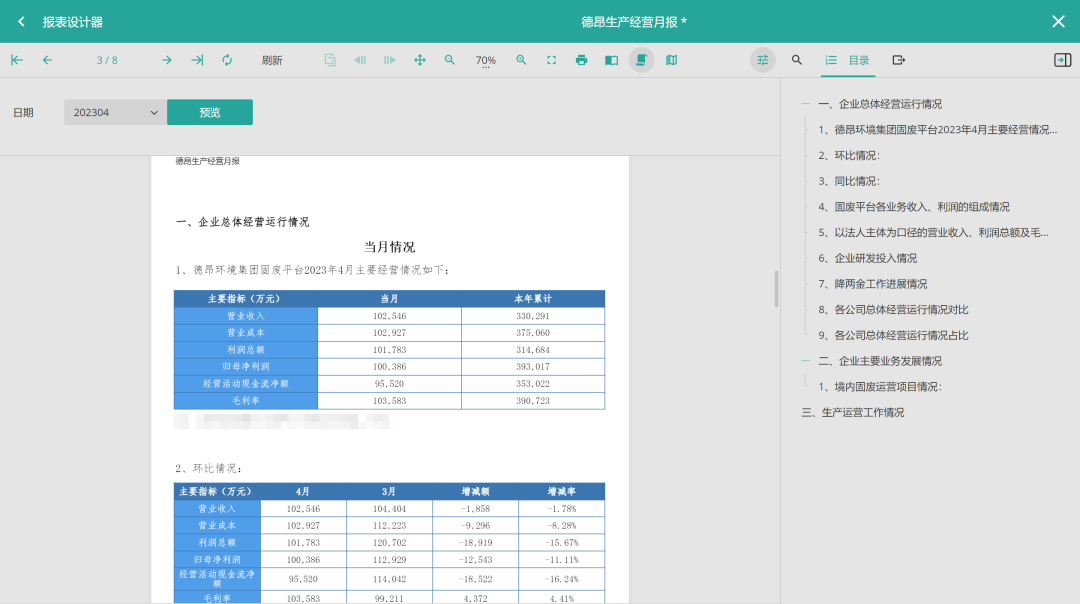Image resolution: width=1080 pixels, height=604 pixels.
Task: Click the 预览 button
Action: click(x=210, y=113)
